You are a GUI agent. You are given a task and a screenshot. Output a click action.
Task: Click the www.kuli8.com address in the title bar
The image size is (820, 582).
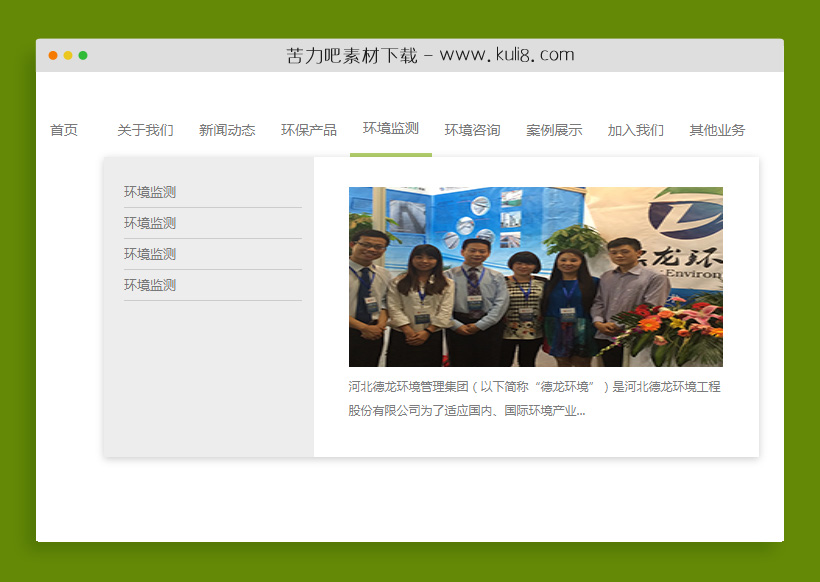(507, 55)
